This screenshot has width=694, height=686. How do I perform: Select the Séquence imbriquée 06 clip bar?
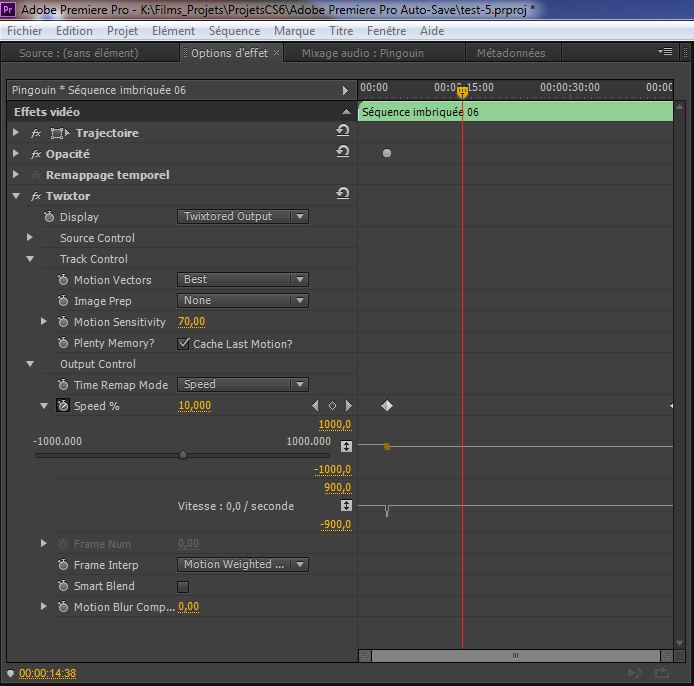pos(515,112)
